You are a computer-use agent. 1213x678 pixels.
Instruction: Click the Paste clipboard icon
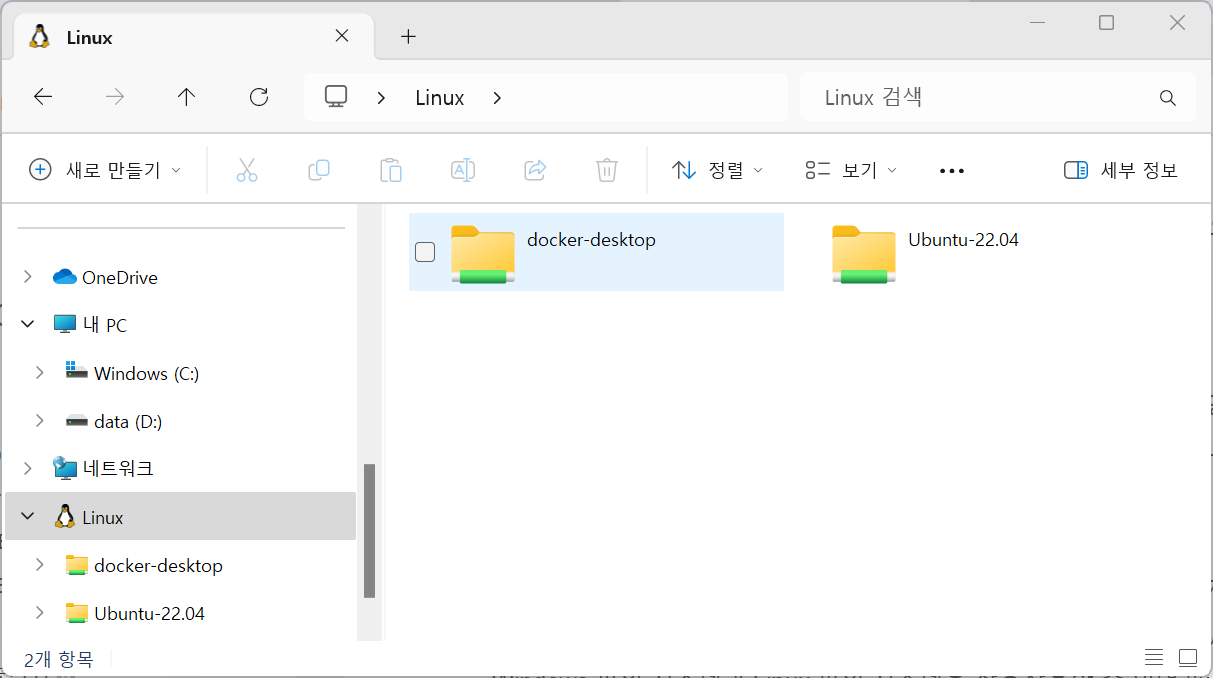(391, 170)
